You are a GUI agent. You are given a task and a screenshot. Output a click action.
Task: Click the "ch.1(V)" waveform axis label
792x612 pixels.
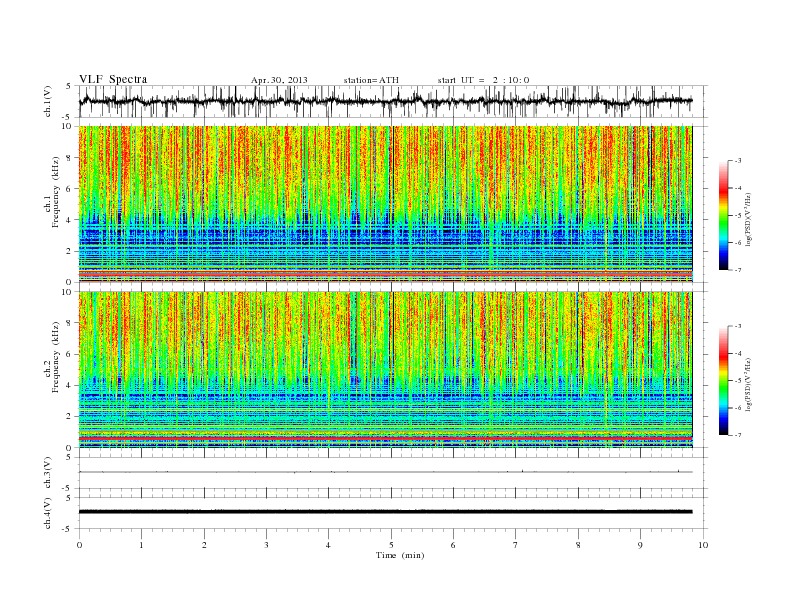(48, 101)
